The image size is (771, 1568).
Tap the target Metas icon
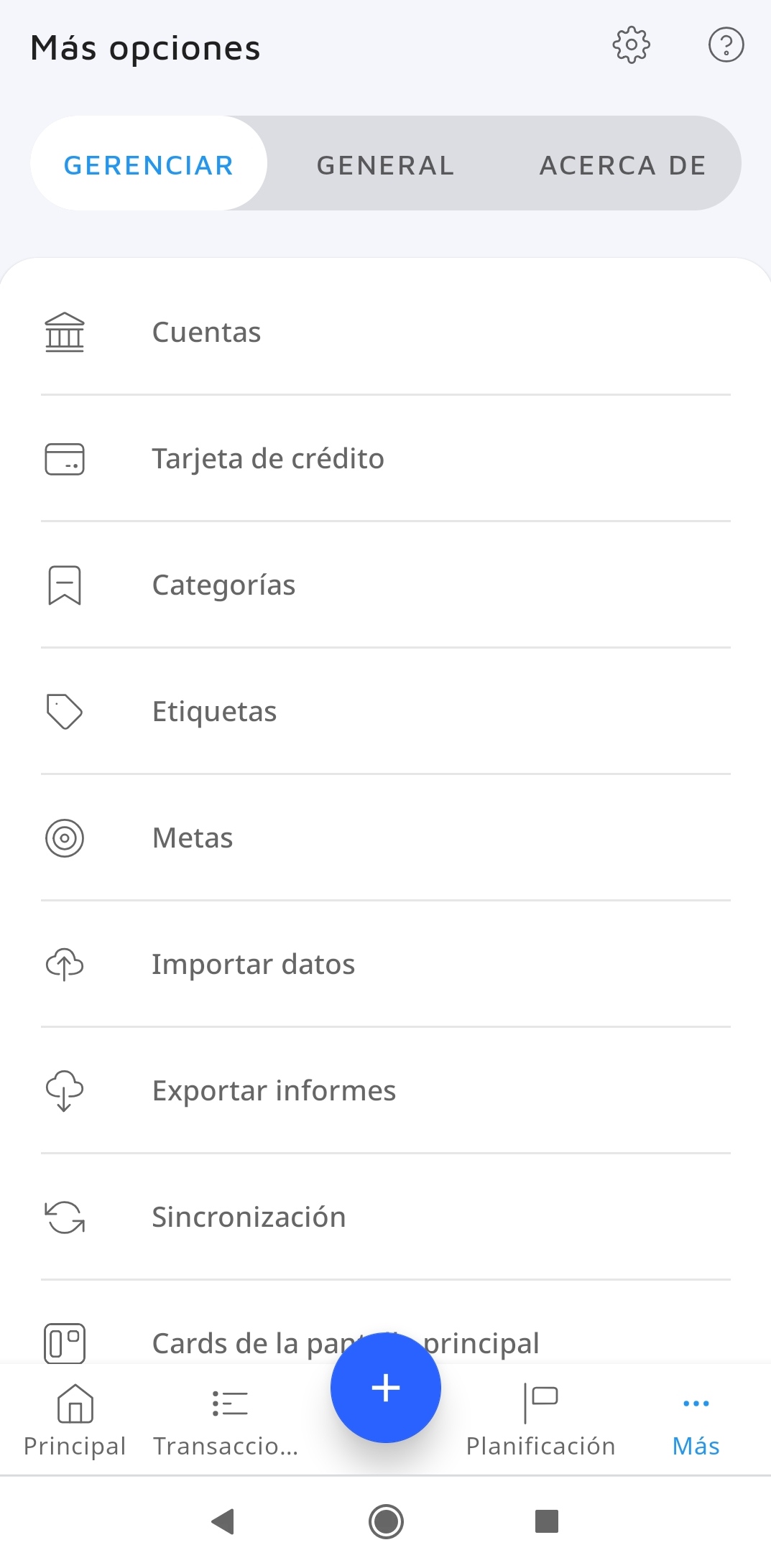65,838
